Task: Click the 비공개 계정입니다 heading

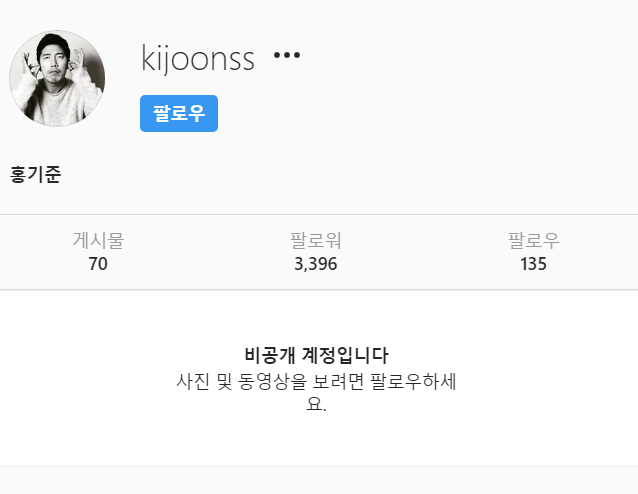Action: (x=316, y=355)
